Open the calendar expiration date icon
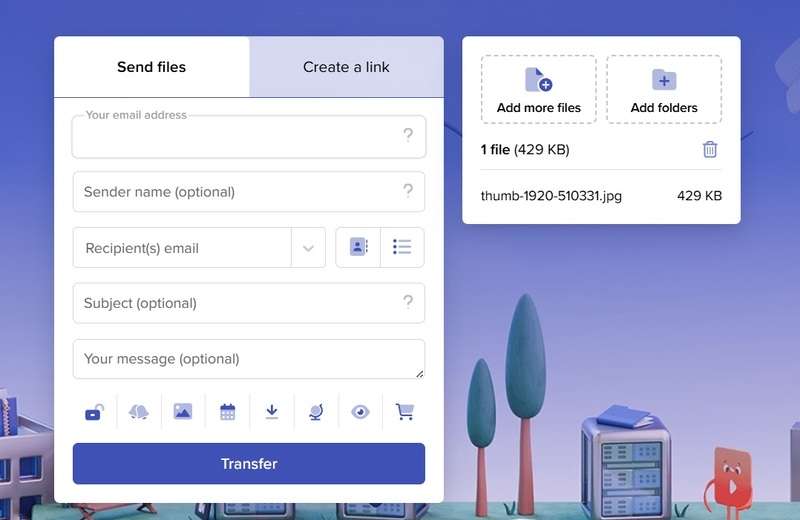The image size is (800, 520). pyautogui.click(x=227, y=411)
